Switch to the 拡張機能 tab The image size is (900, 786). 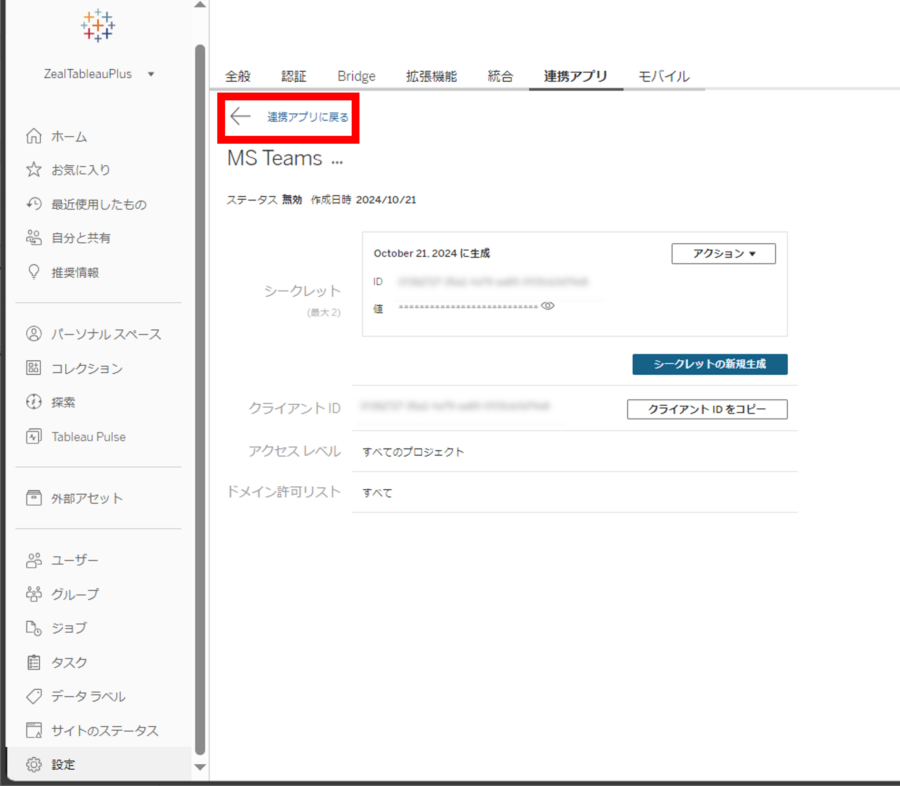point(431,76)
